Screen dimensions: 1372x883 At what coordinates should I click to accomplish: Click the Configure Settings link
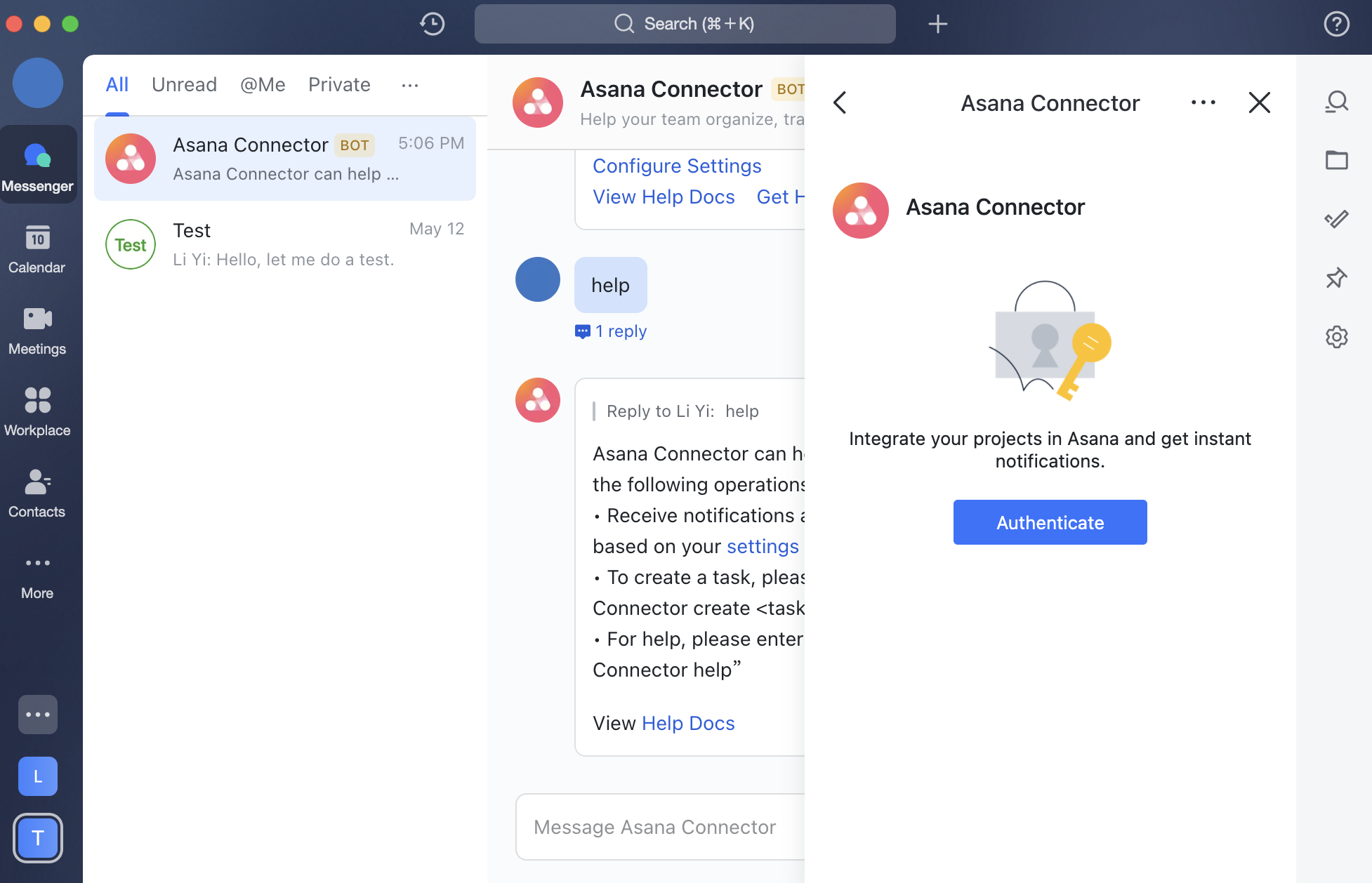point(677,166)
